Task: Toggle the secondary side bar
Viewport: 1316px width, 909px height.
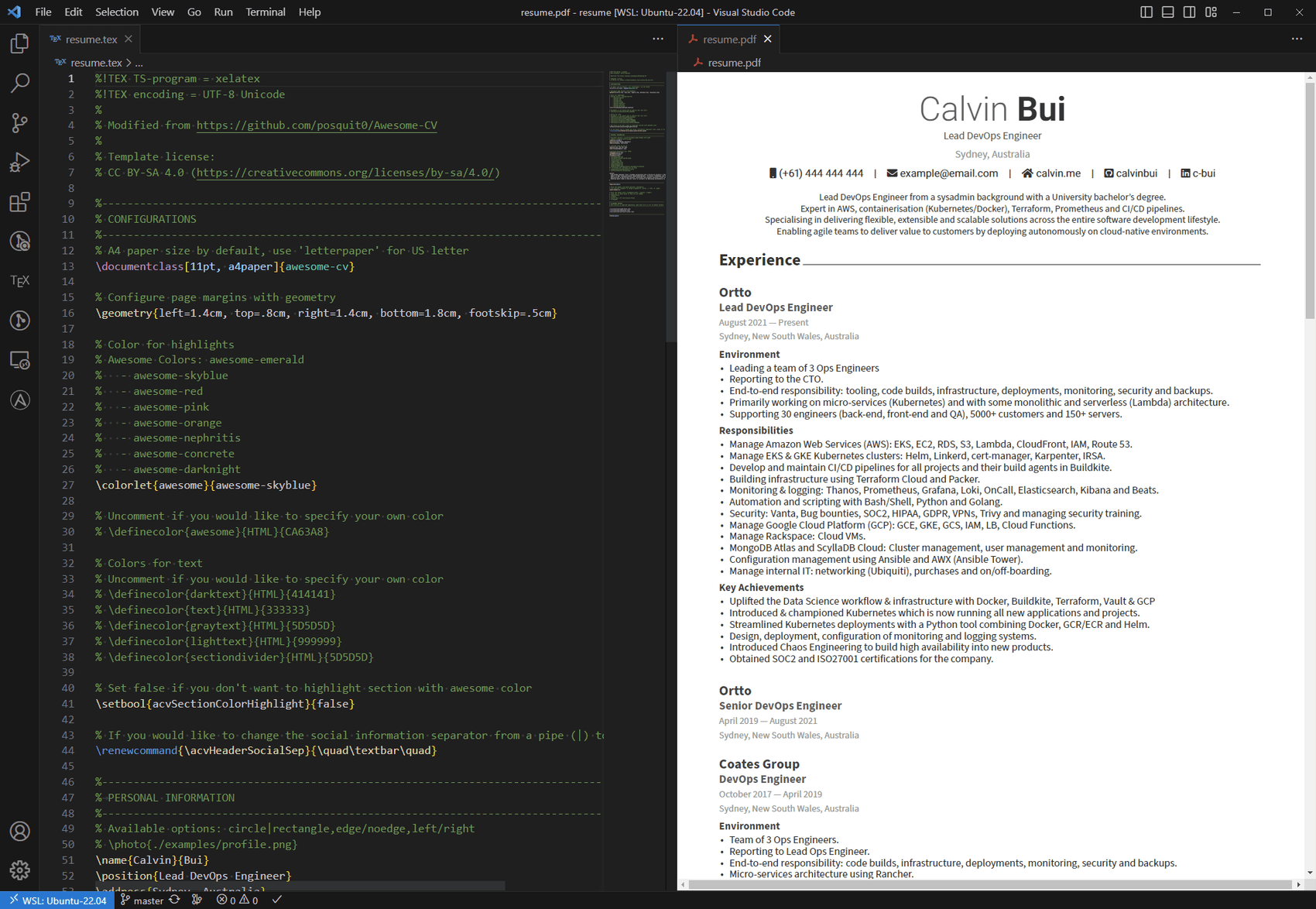Action: [x=1189, y=12]
